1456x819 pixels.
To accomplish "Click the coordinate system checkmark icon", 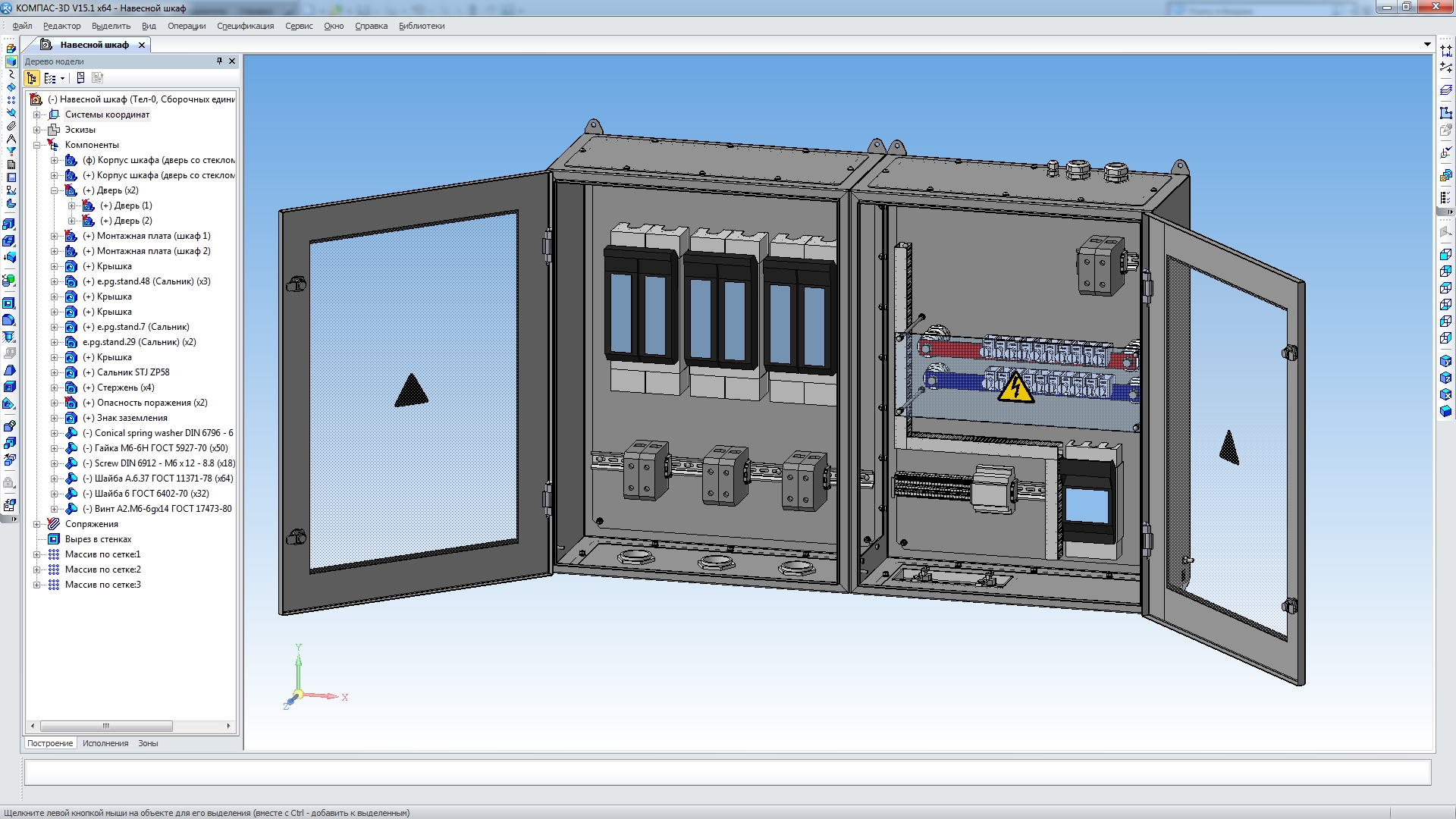I will (1445, 153).
